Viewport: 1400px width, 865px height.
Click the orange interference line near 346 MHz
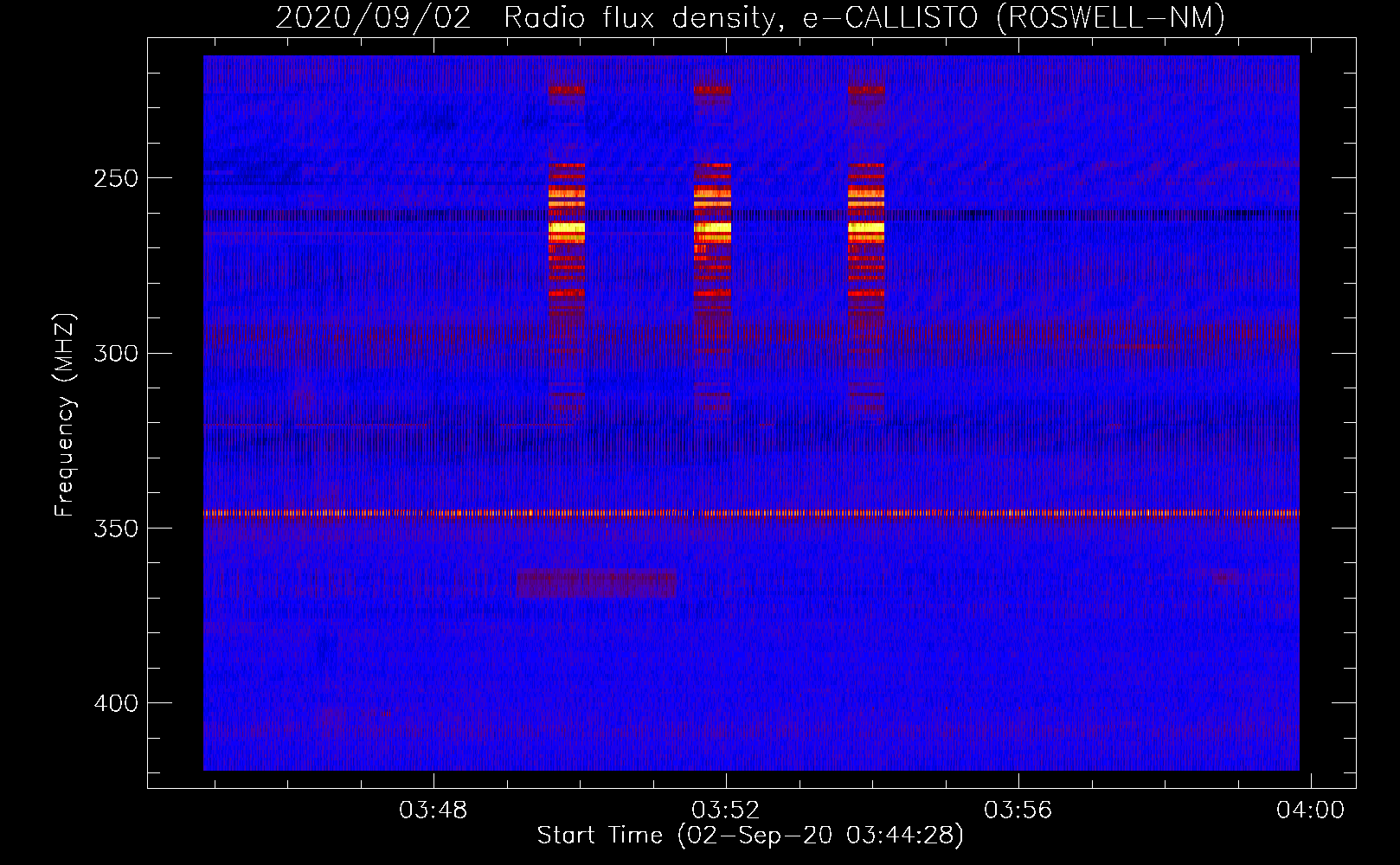(751, 513)
